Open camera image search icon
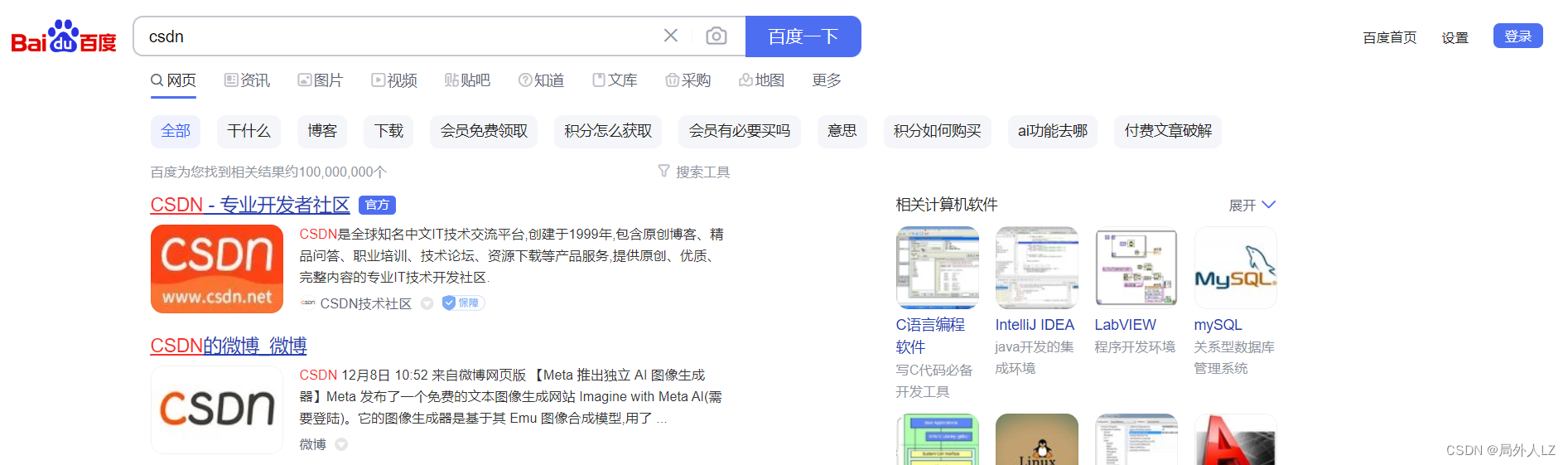This screenshot has height=465, width=1568. pos(716,36)
